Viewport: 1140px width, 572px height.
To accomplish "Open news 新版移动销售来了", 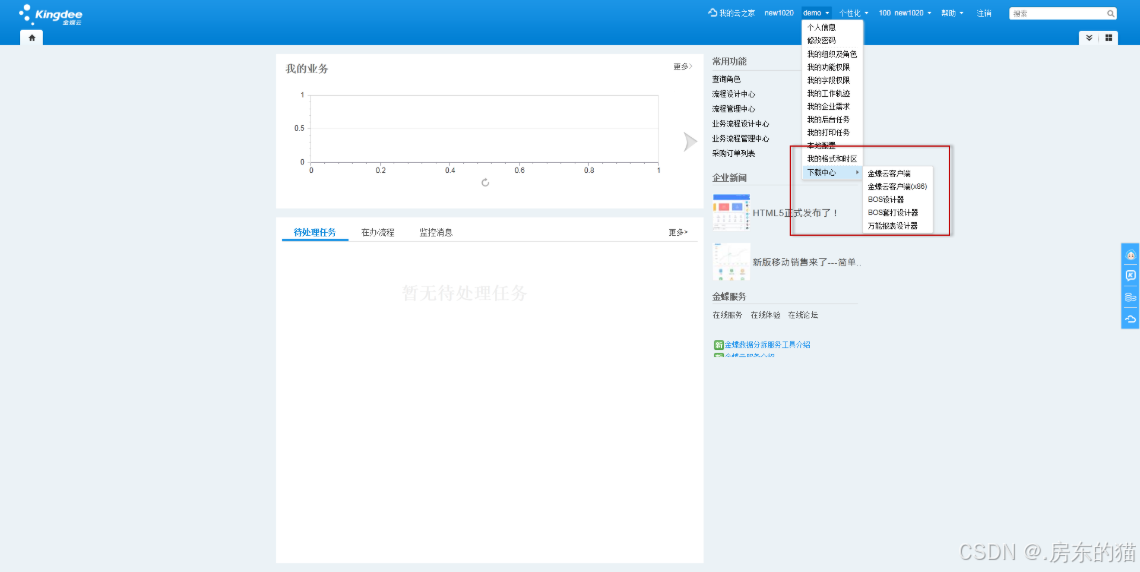I will pos(807,262).
